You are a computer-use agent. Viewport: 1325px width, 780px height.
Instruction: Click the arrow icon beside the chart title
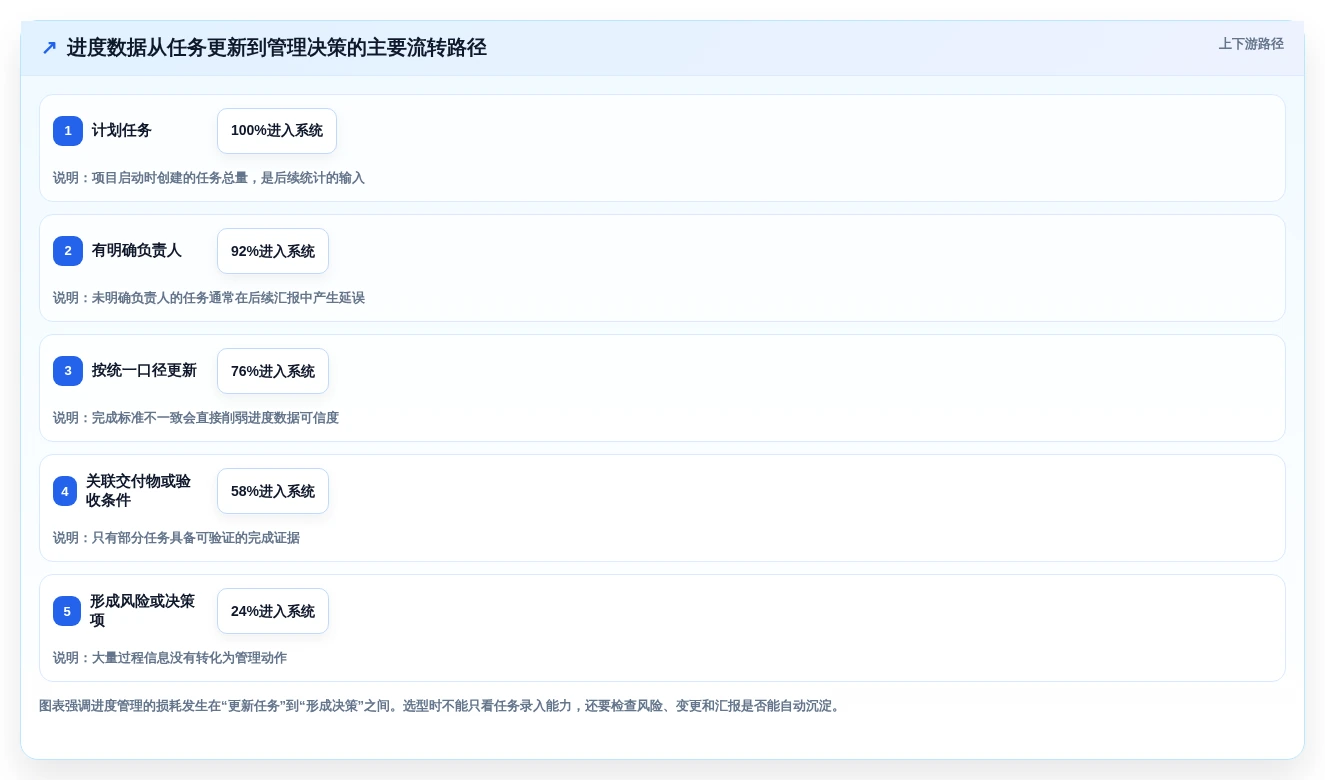(x=49, y=48)
